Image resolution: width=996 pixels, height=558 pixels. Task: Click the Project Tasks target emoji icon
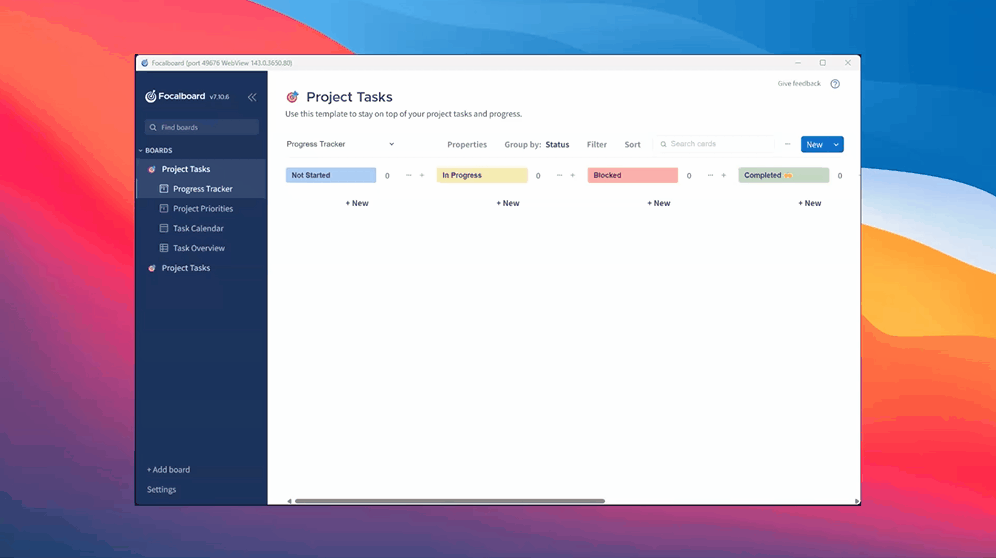point(292,97)
